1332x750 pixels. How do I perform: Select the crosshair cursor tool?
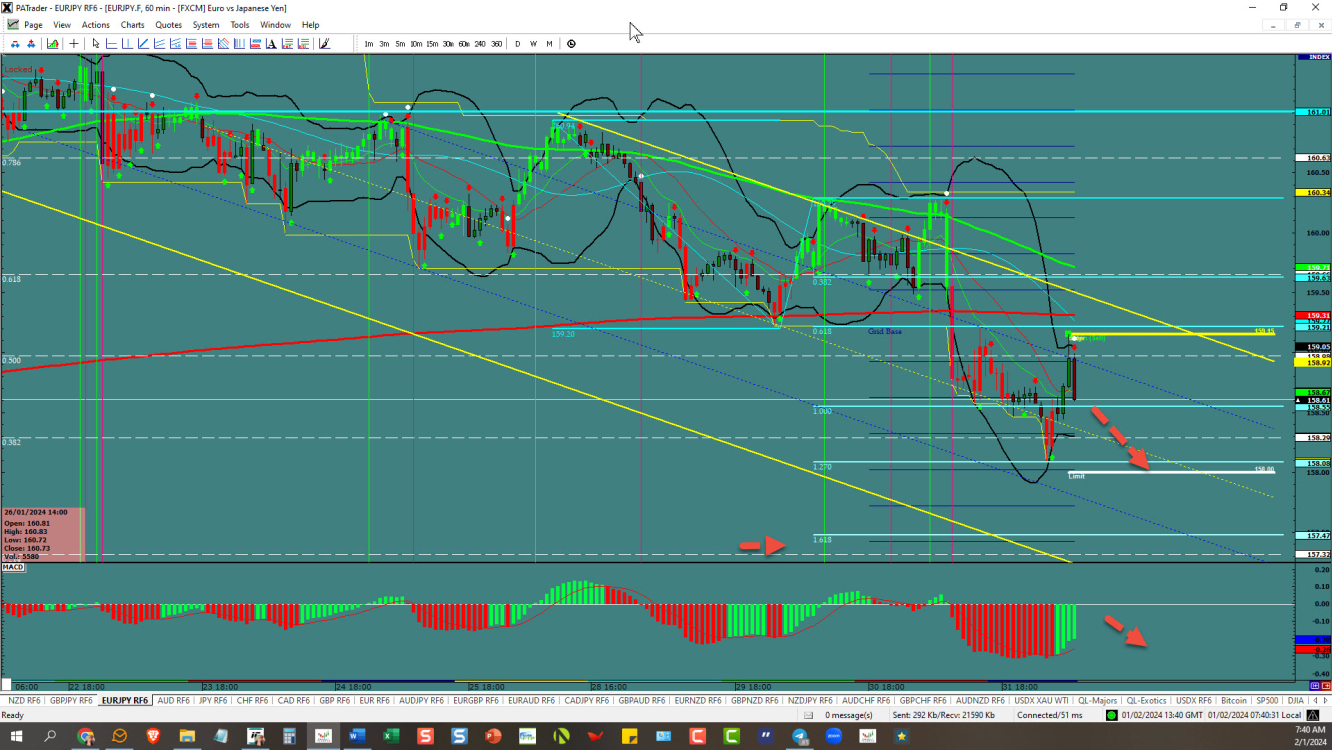coord(74,44)
